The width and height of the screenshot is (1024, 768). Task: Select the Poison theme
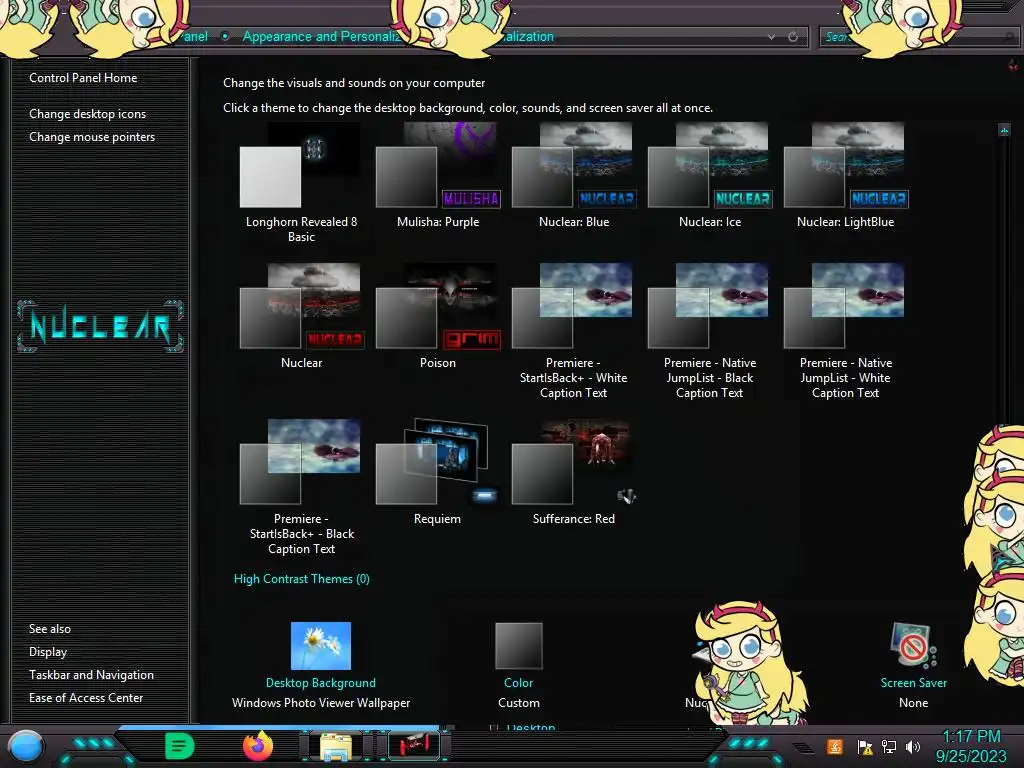coord(438,317)
